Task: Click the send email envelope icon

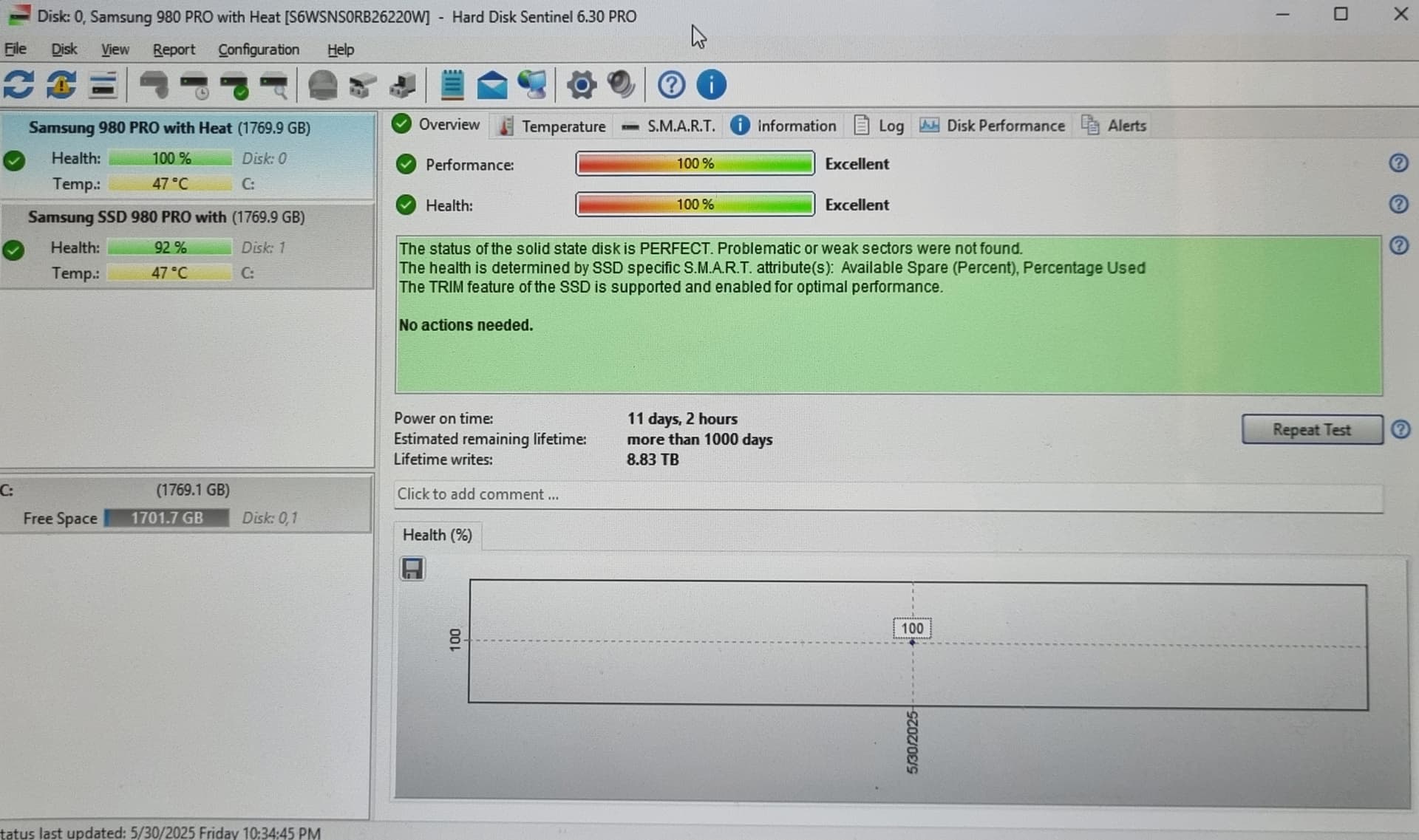Action: coord(491,86)
